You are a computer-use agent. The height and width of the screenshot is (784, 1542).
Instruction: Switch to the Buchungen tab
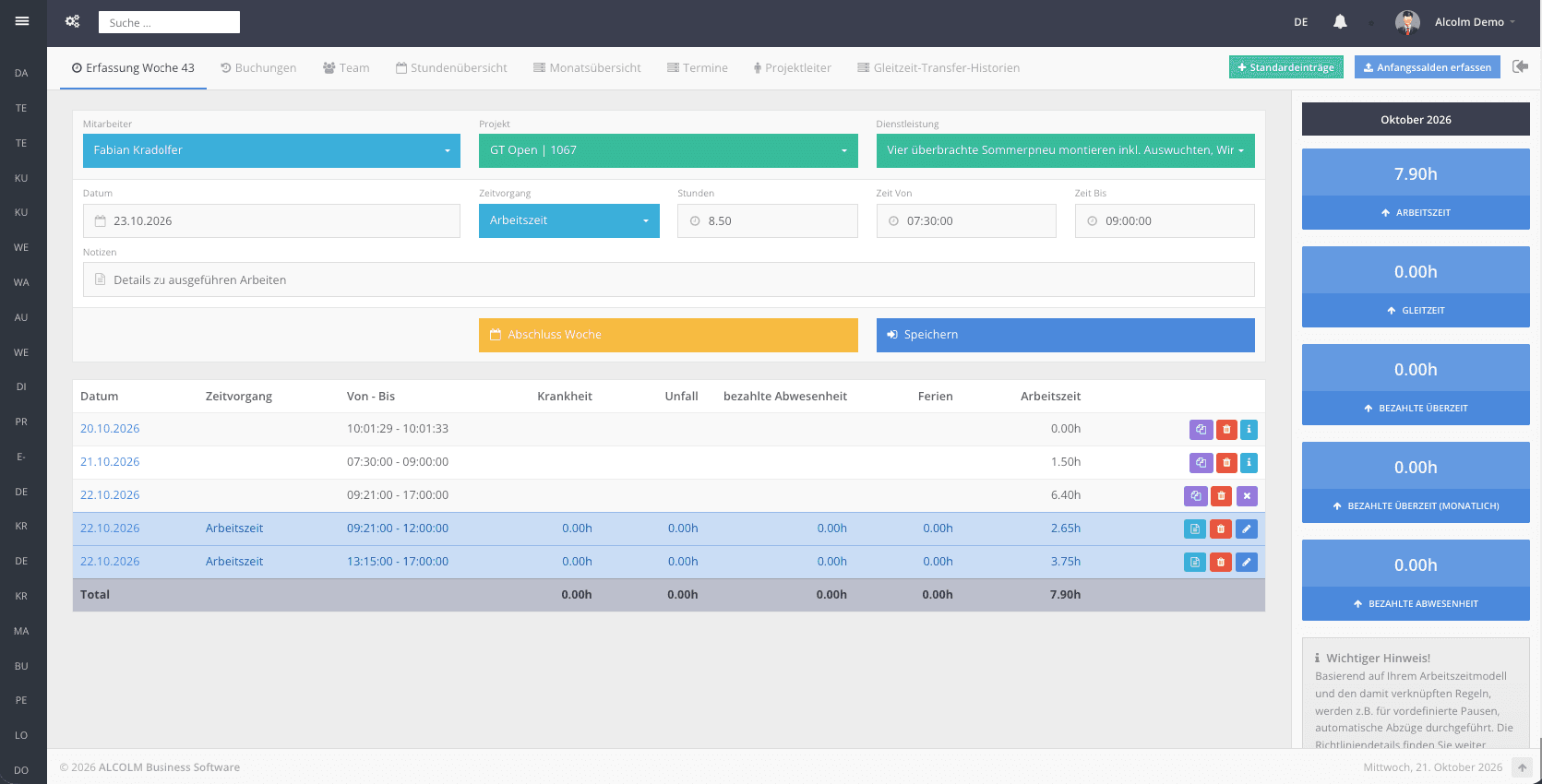258,68
